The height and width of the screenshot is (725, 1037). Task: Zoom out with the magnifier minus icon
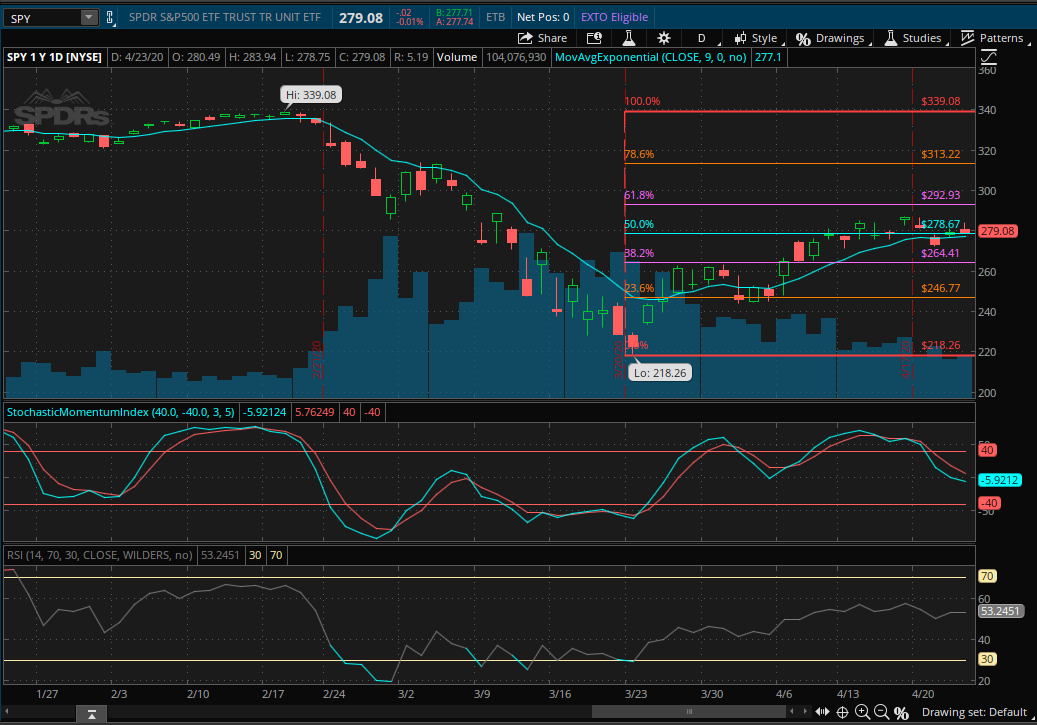point(882,712)
